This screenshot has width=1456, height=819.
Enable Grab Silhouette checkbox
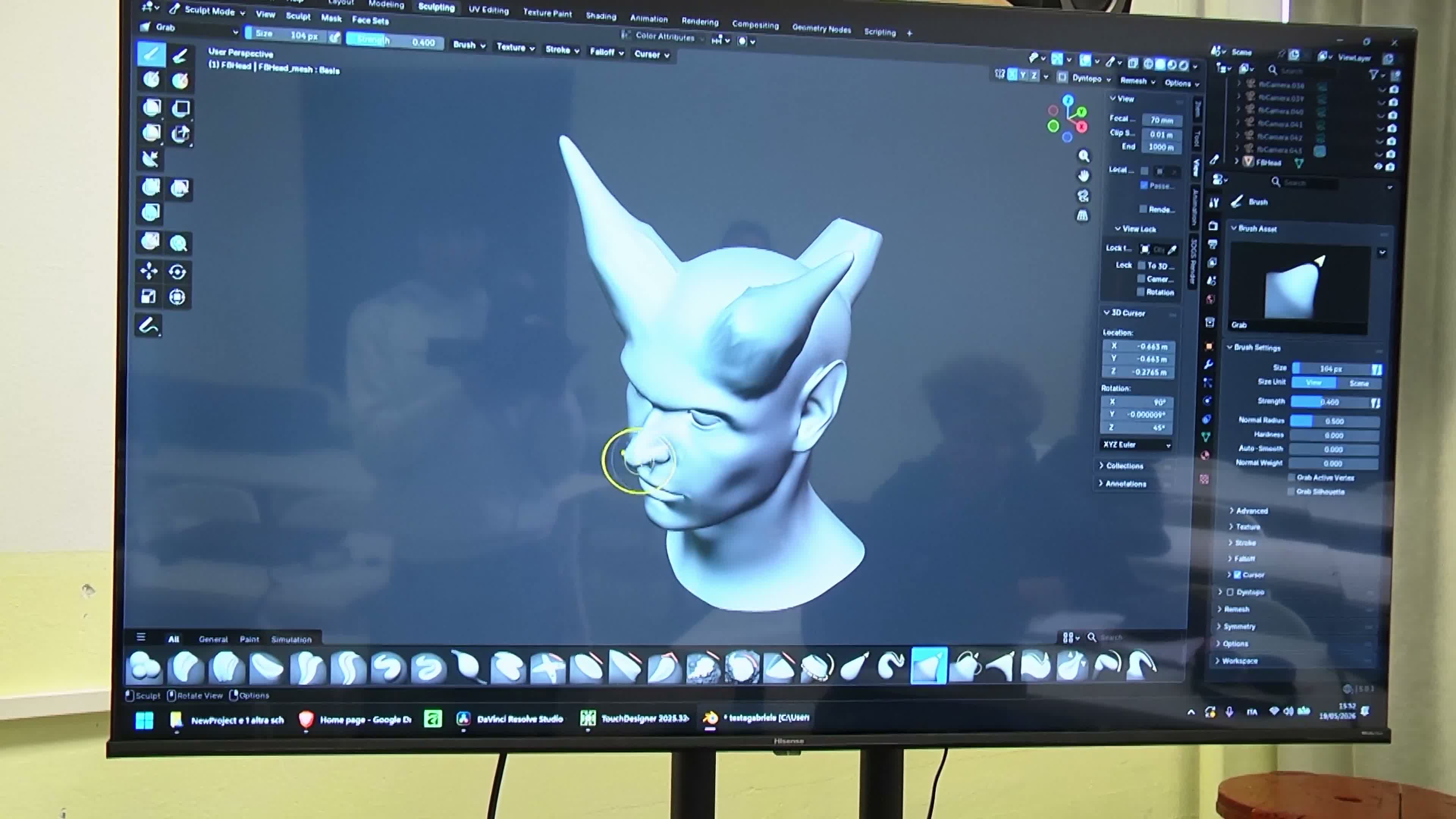click(1291, 492)
